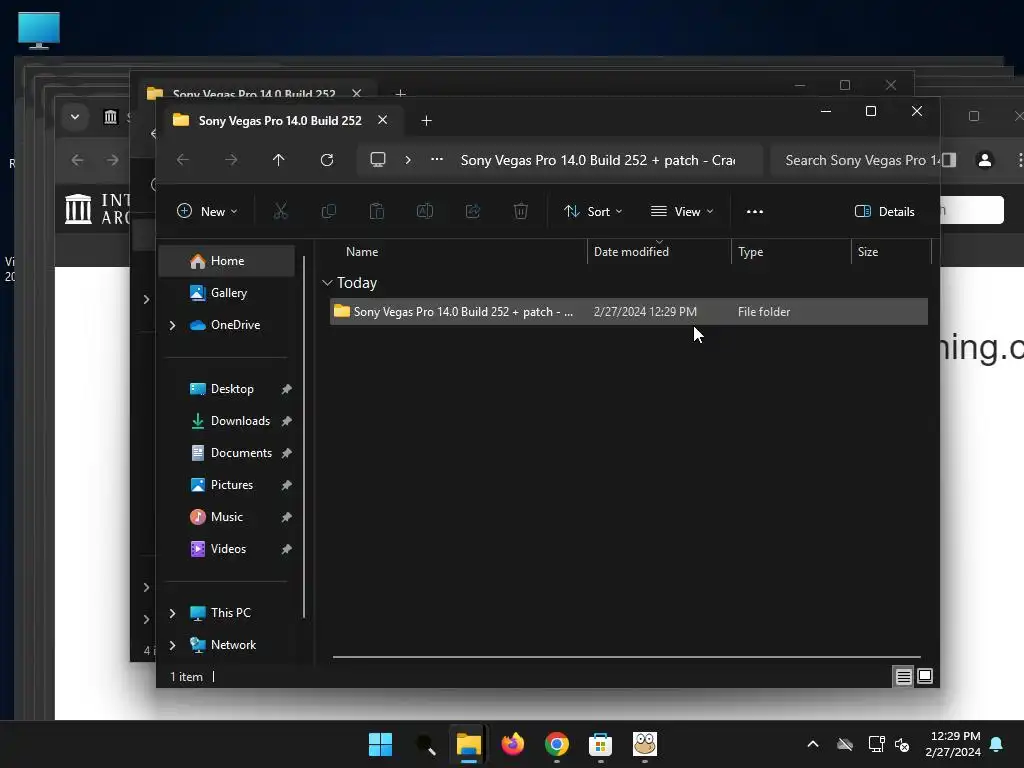The height and width of the screenshot is (768, 1024).
Task: Click the horizontal scrollbar in file list
Action: [x=626, y=656]
